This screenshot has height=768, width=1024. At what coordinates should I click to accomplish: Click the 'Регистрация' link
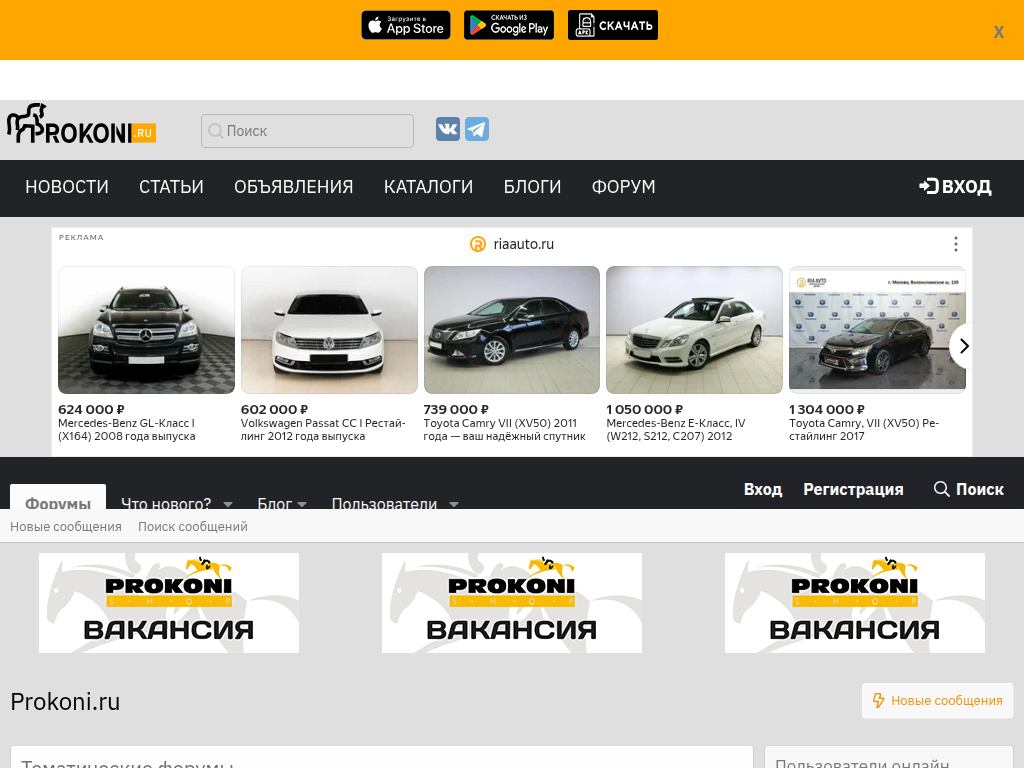point(853,489)
